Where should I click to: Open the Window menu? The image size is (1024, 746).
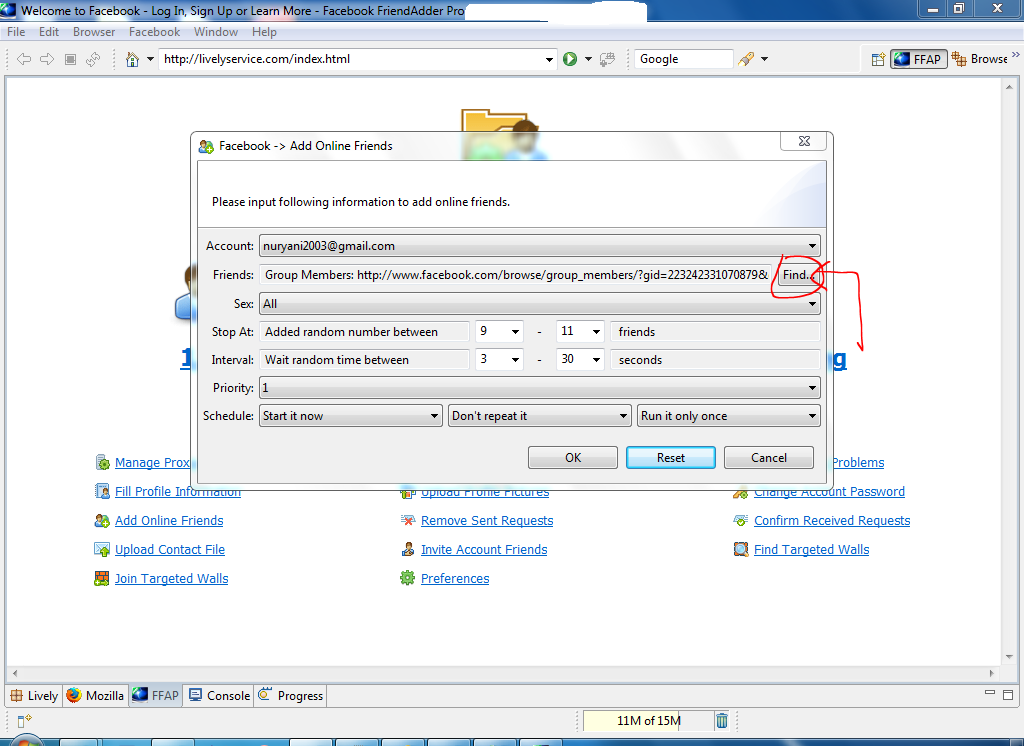216,32
